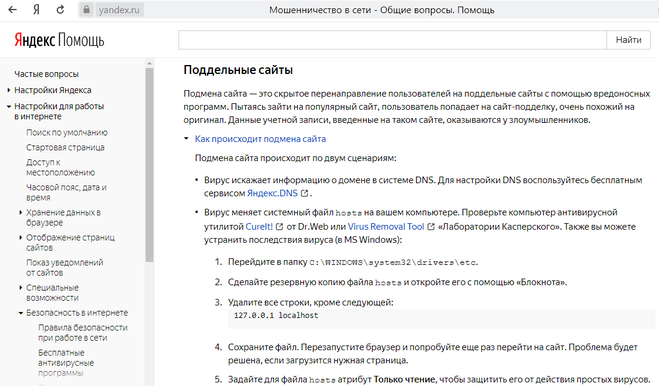This screenshot has height=386, width=659.
Task: Click the C:\WINDOWS\system32\drivers\etc path text
Action: [x=393, y=262]
